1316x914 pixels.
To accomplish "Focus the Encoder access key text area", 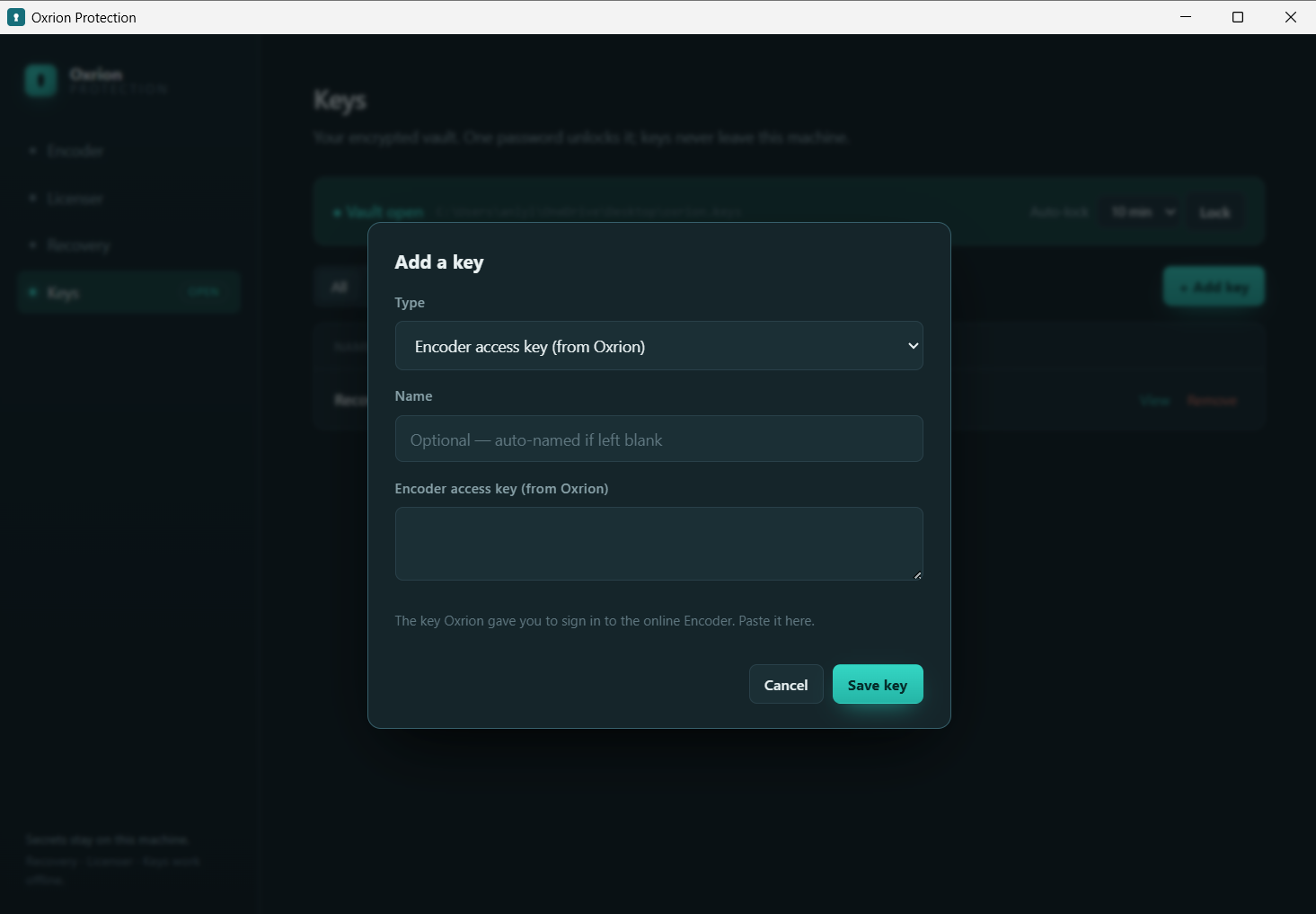I will 658,544.
